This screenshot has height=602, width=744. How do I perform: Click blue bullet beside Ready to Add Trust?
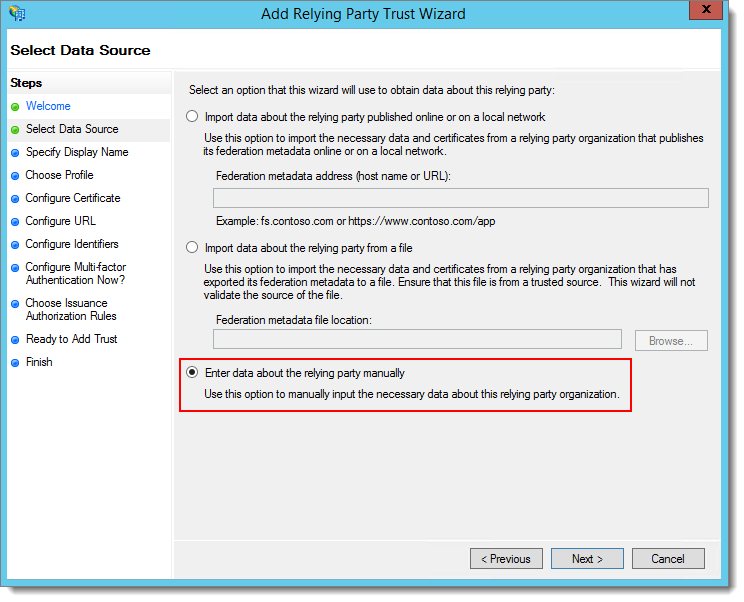[x=15, y=340]
